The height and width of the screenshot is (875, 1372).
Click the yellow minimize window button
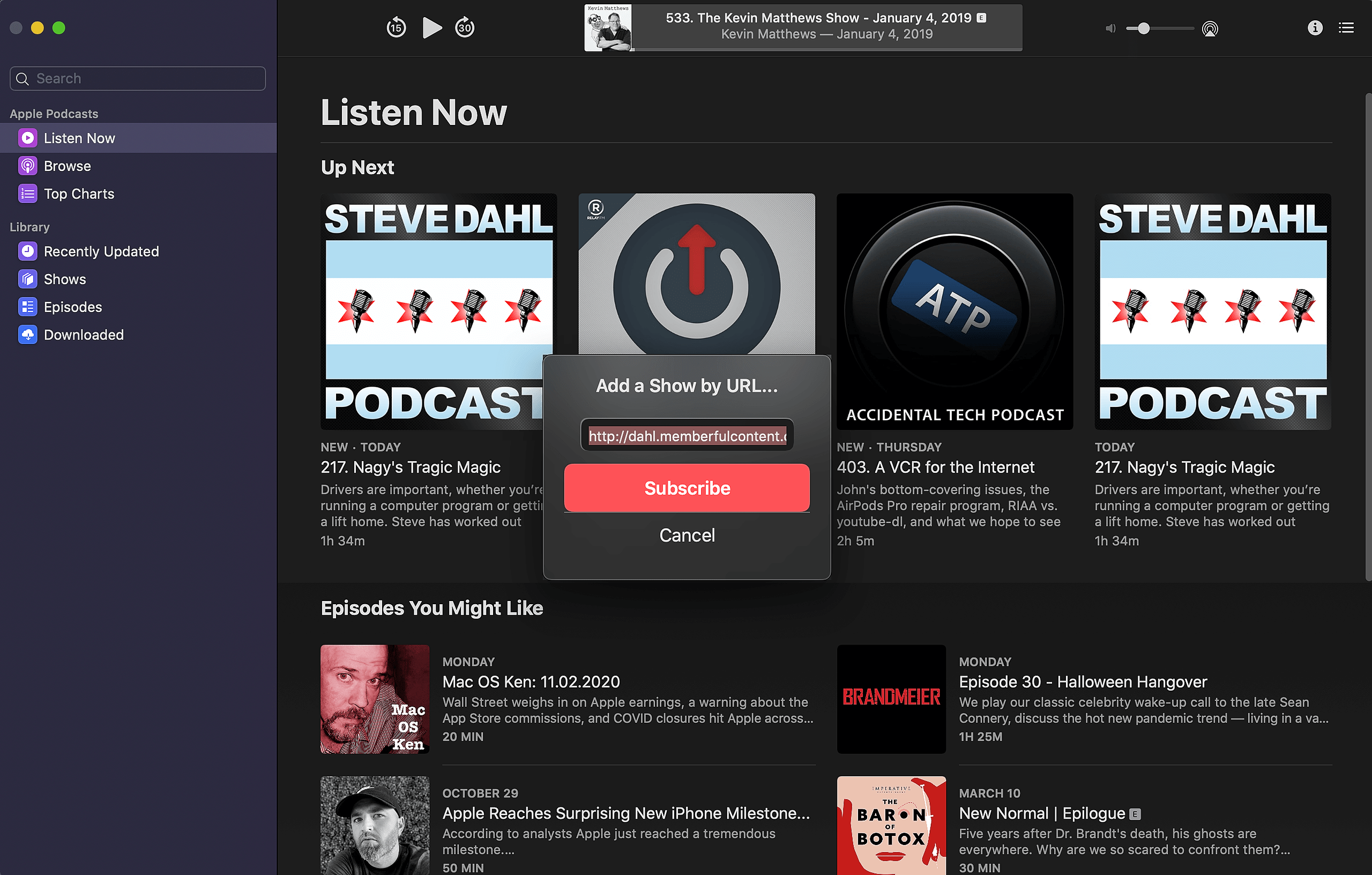click(38, 28)
